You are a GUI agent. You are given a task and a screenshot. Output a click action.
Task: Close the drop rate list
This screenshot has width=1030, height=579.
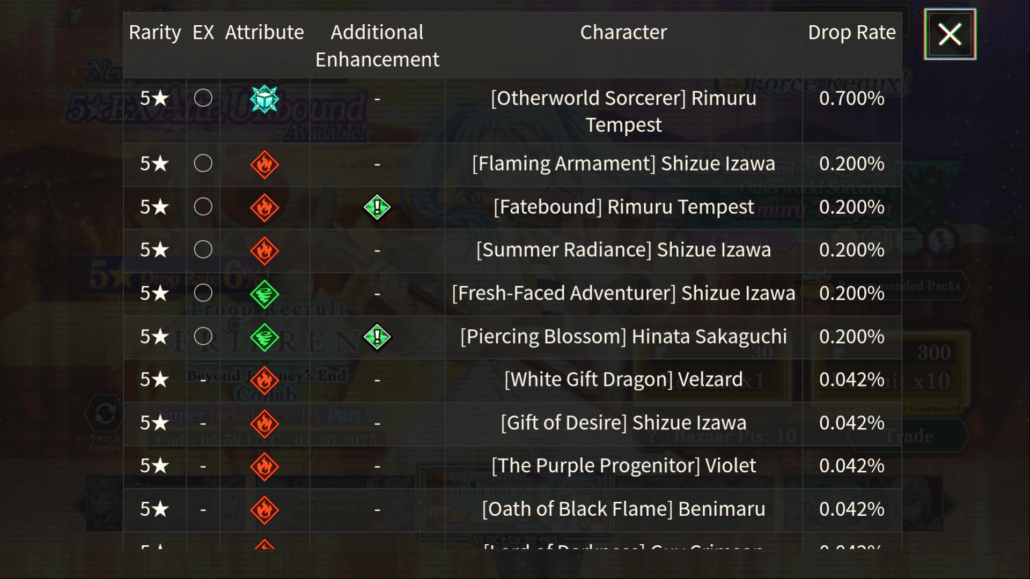pos(949,34)
